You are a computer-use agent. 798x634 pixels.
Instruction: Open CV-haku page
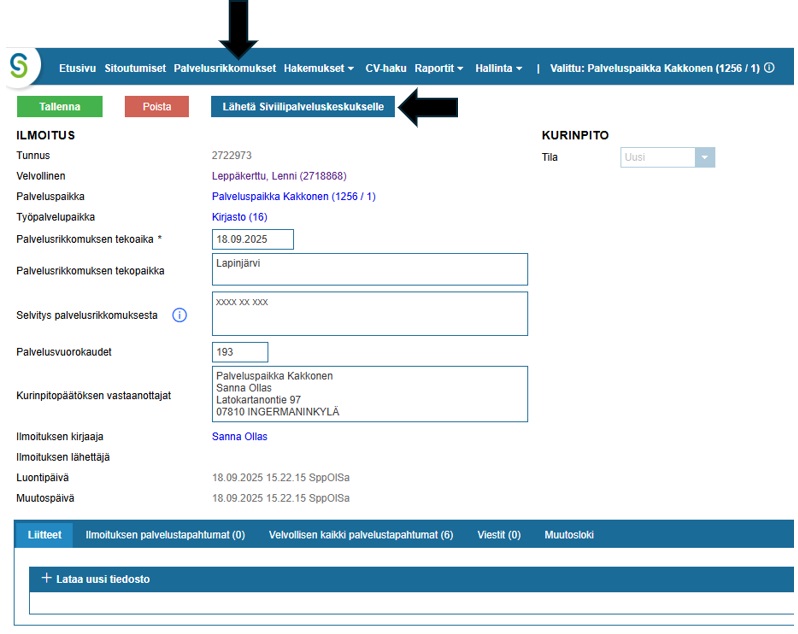385,68
